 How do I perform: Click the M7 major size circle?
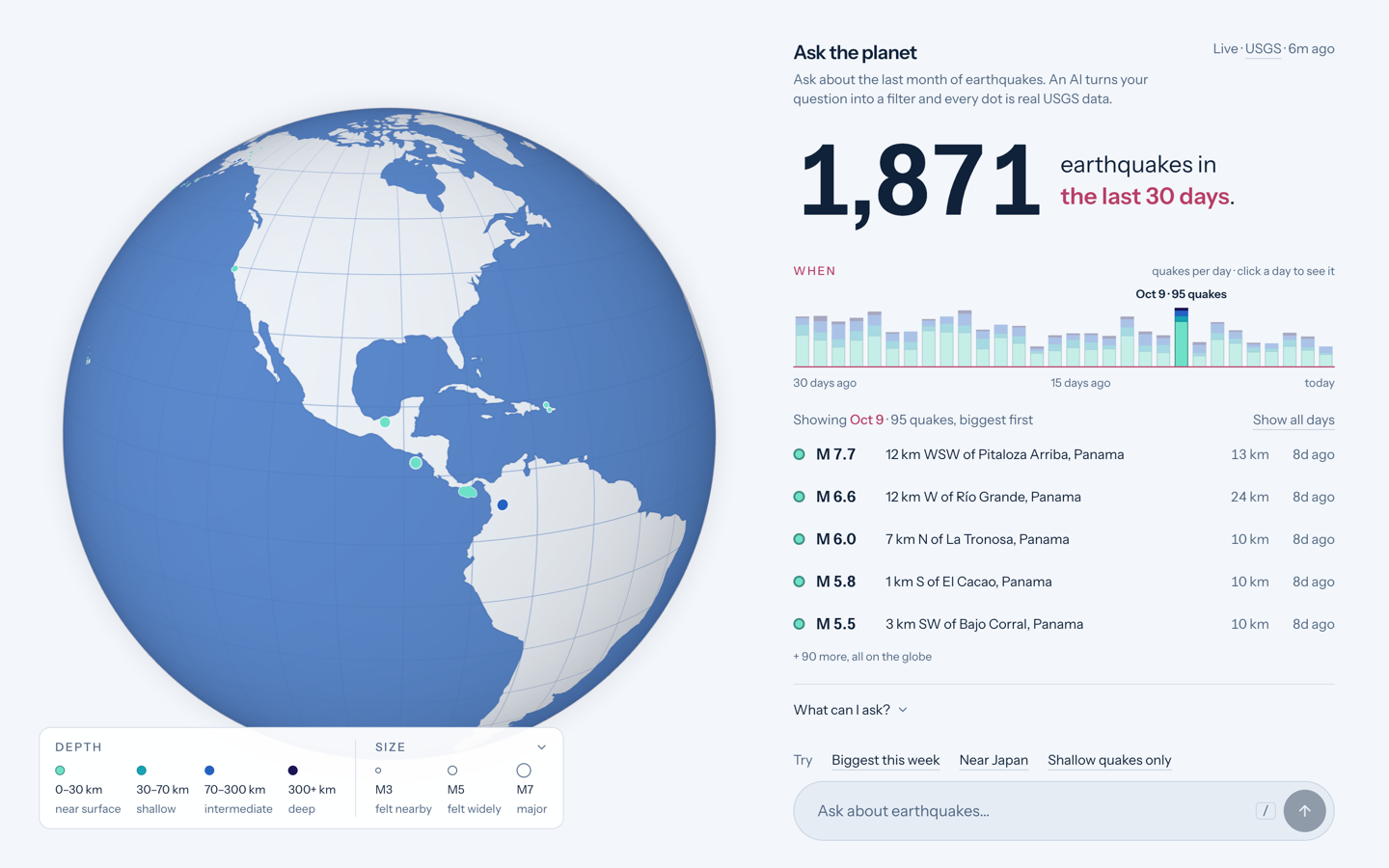click(x=524, y=771)
